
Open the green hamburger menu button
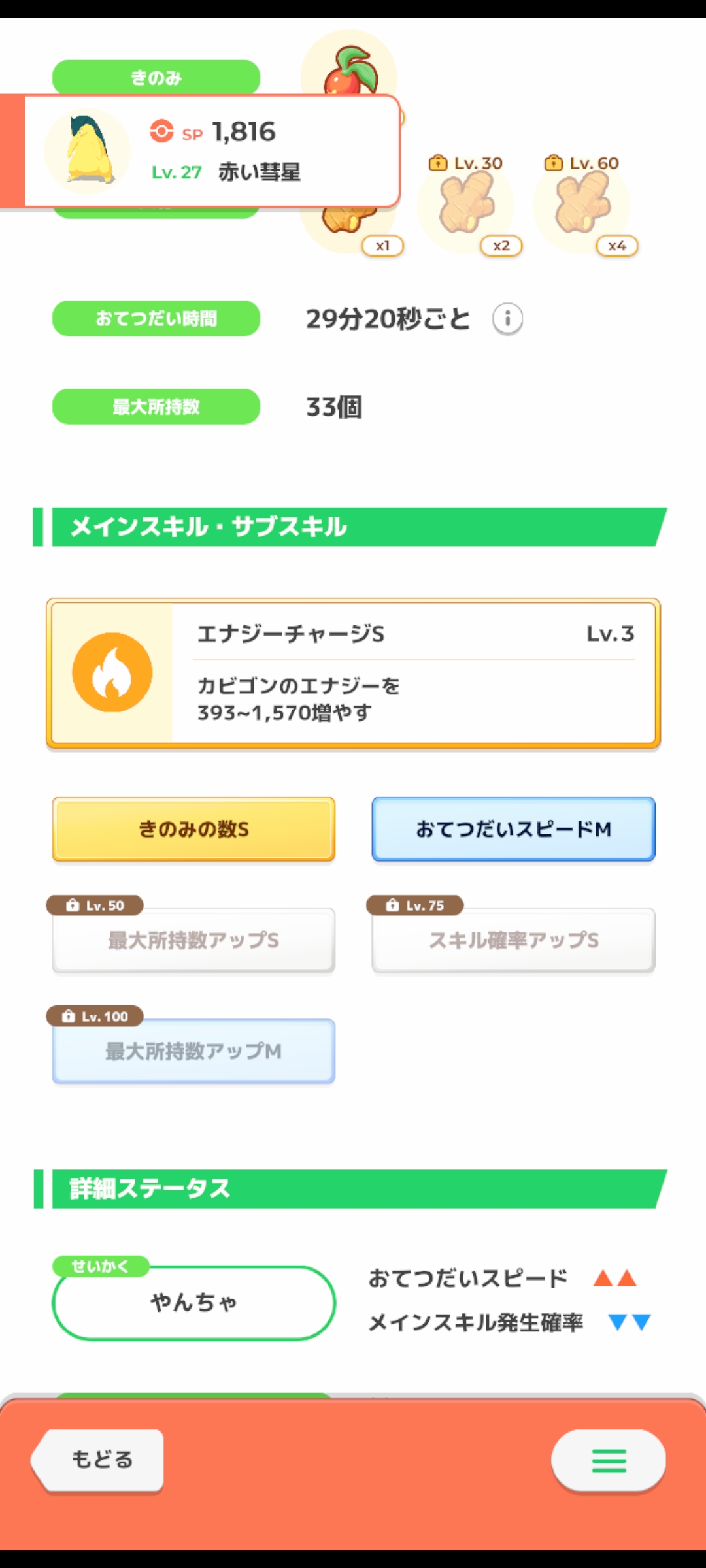(609, 1460)
